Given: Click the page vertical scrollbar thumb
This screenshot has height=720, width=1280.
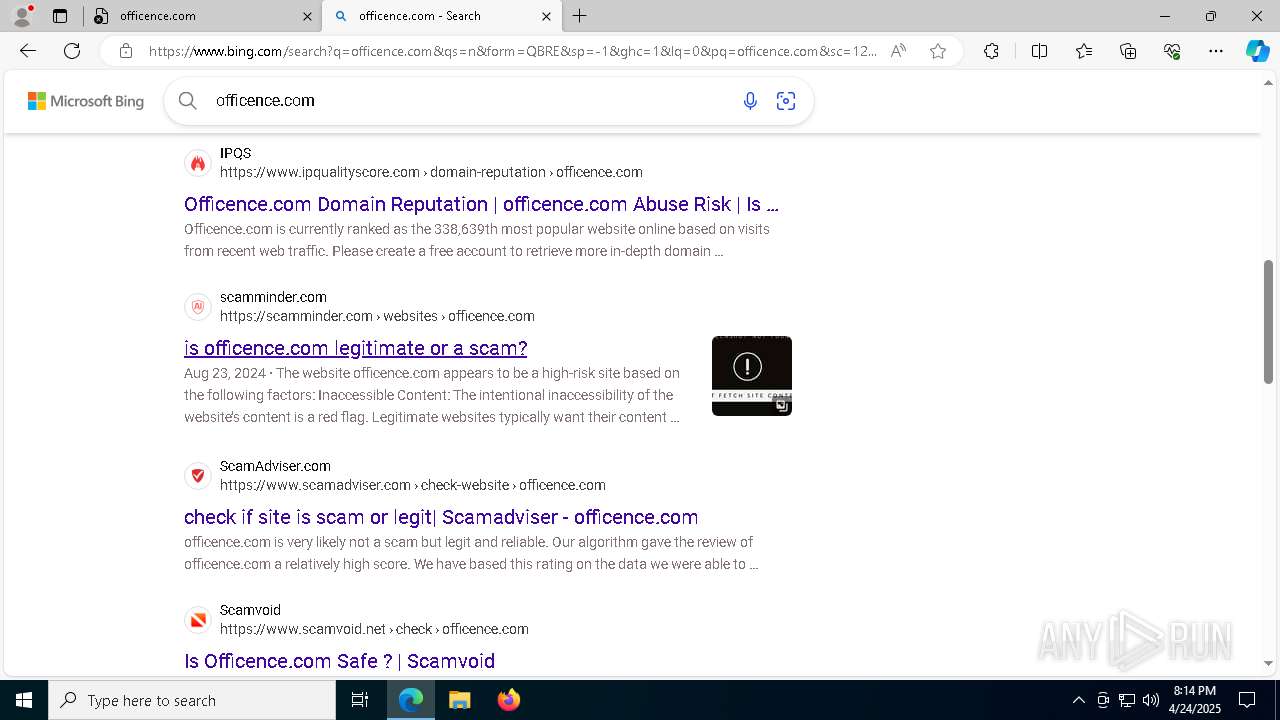Looking at the screenshot, I should (x=1268, y=322).
